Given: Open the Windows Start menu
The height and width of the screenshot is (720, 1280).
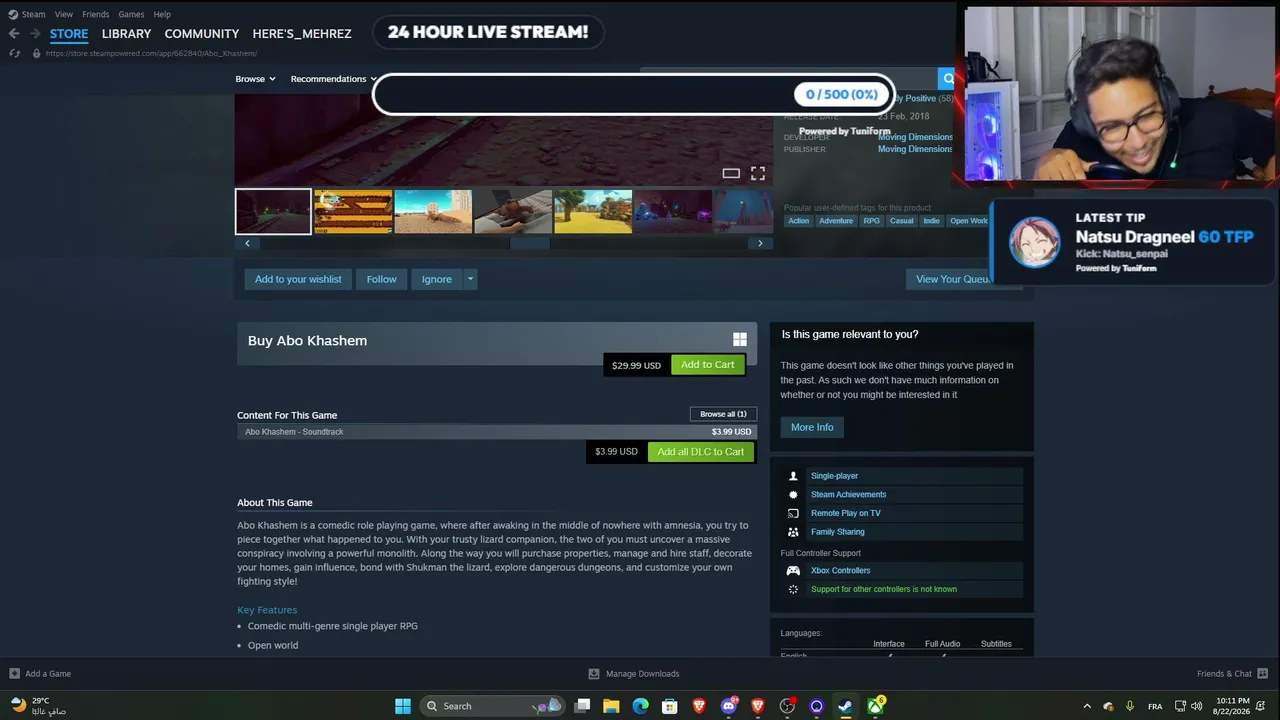Looking at the screenshot, I should point(403,706).
